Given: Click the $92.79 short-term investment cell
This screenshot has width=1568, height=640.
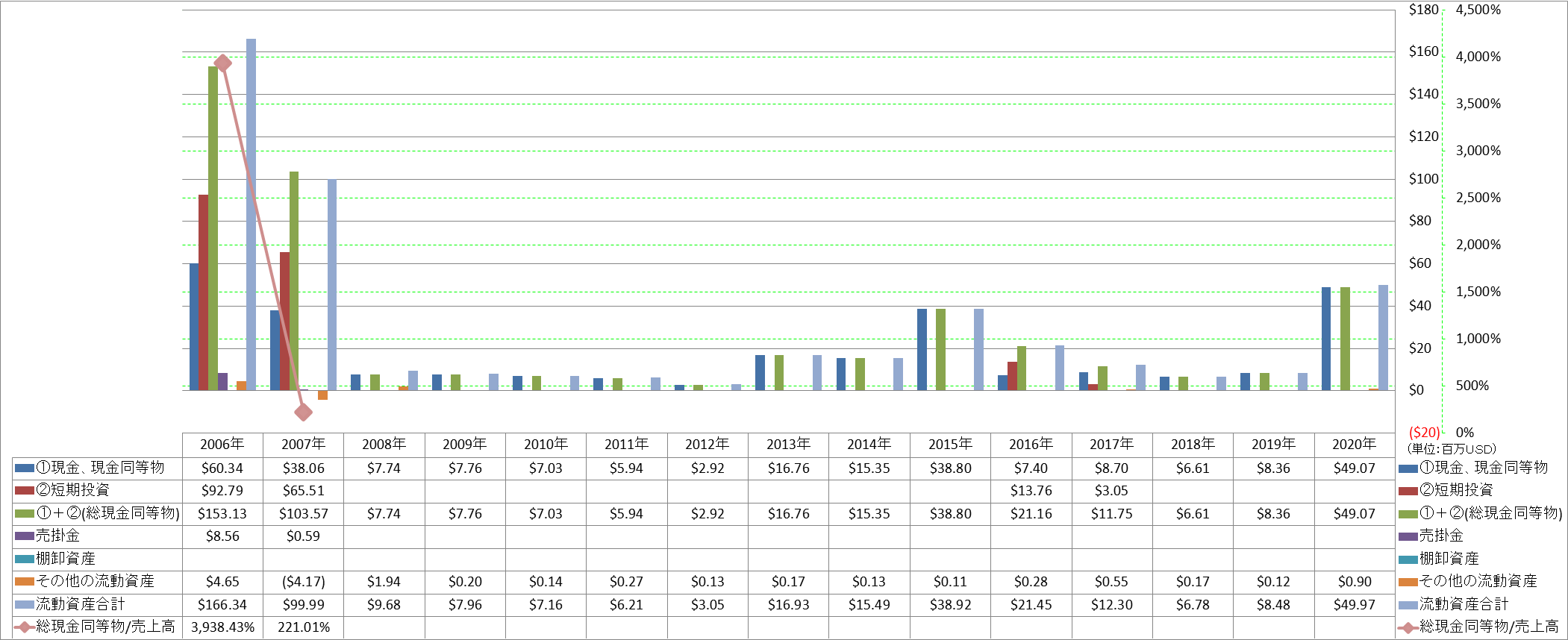Looking at the screenshot, I should [x=222, y=491].
